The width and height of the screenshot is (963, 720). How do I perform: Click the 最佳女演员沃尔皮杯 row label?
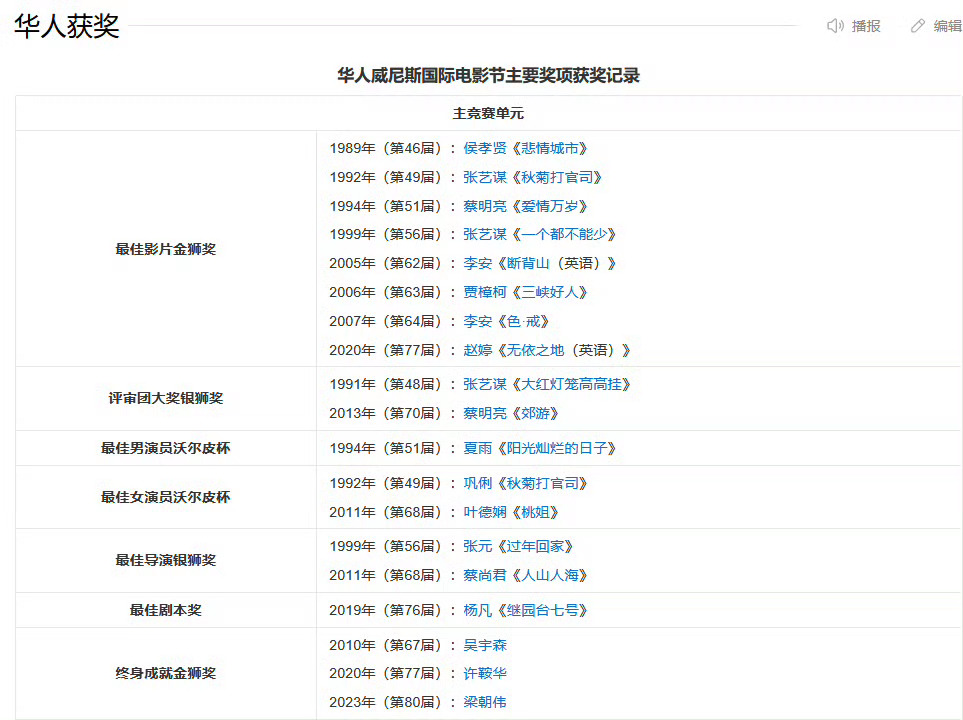tap(166, 496)
